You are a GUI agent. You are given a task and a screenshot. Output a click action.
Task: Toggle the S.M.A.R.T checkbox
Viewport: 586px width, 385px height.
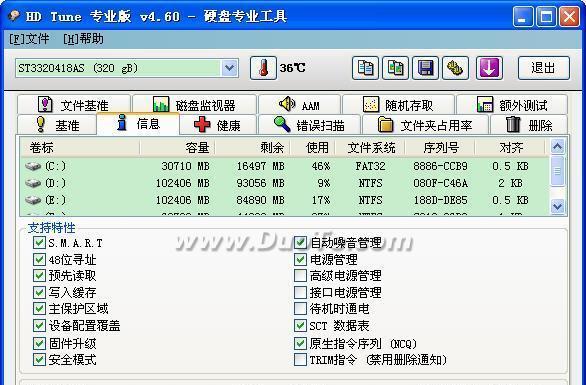[39, 243]
